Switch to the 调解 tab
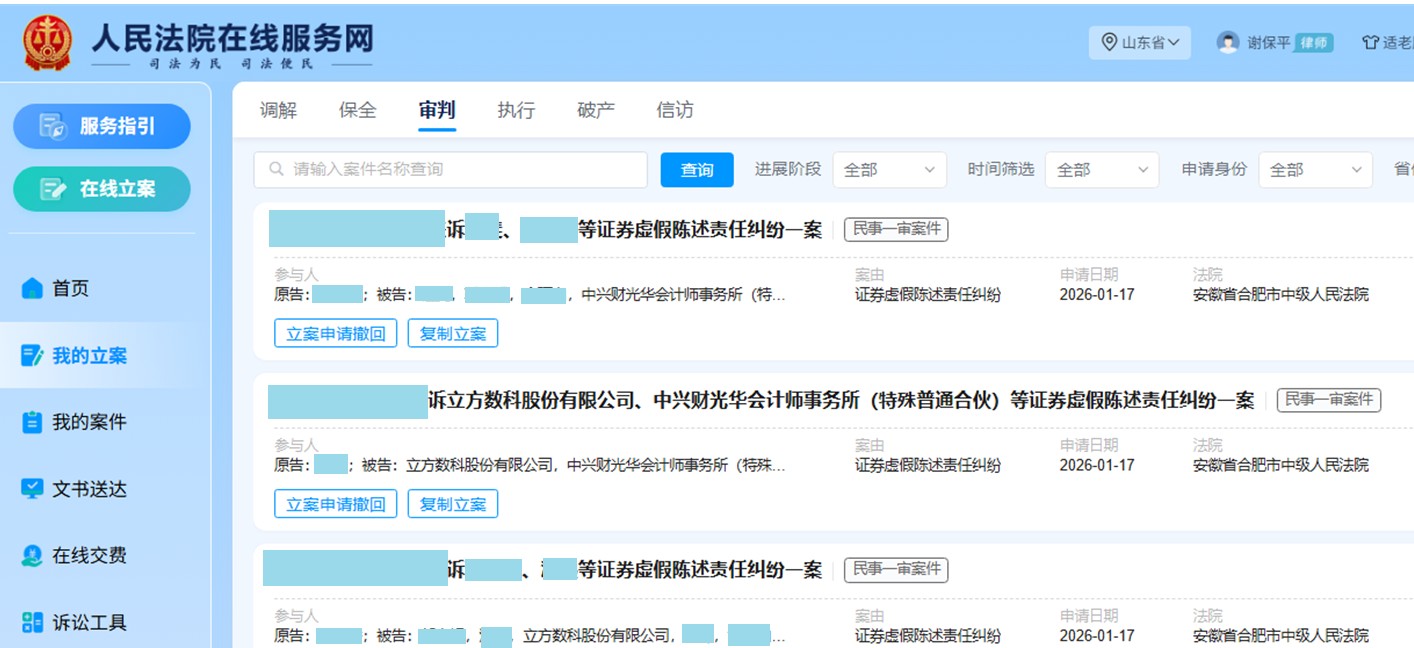Image resolution: width=1414 pixels, height=648 pixels. 278,110
